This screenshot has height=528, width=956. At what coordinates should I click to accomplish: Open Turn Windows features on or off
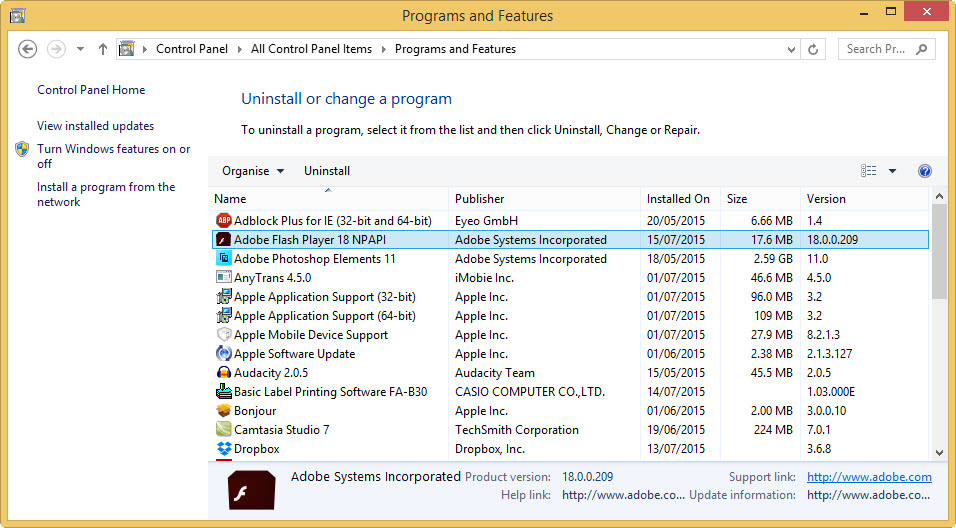pos(113,156)
